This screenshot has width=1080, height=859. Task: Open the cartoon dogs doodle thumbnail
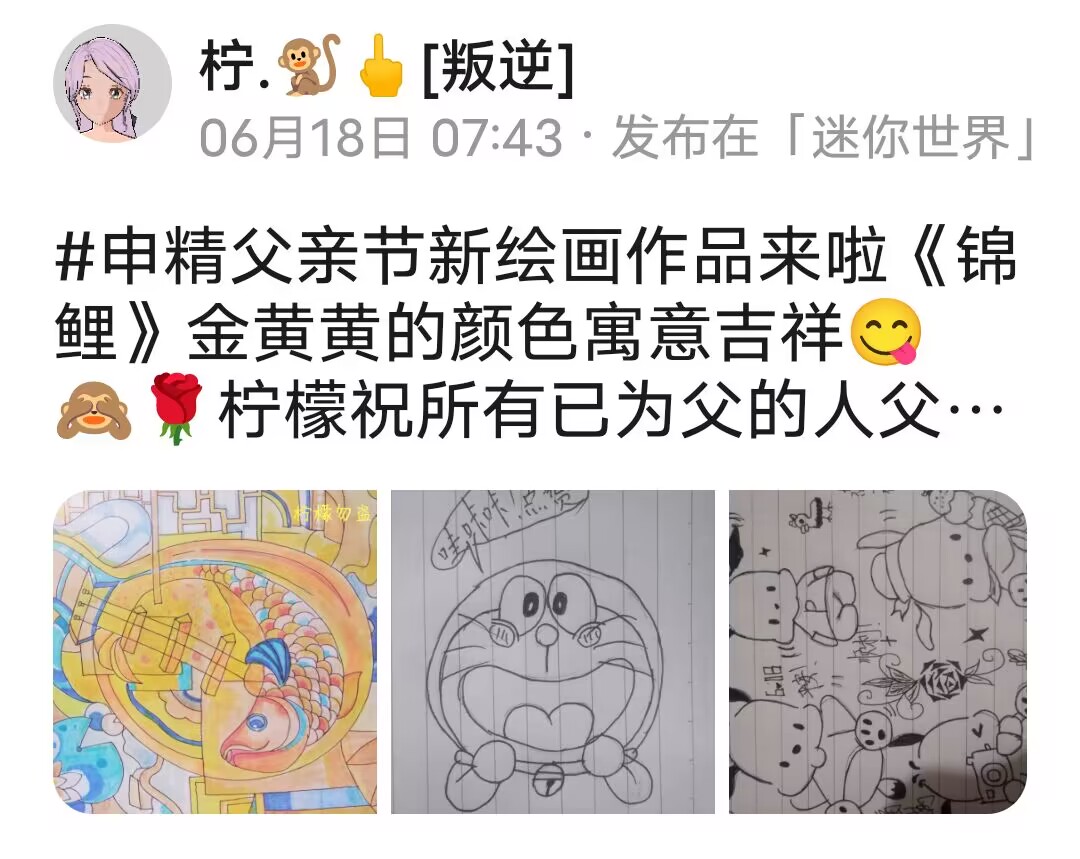878,652
